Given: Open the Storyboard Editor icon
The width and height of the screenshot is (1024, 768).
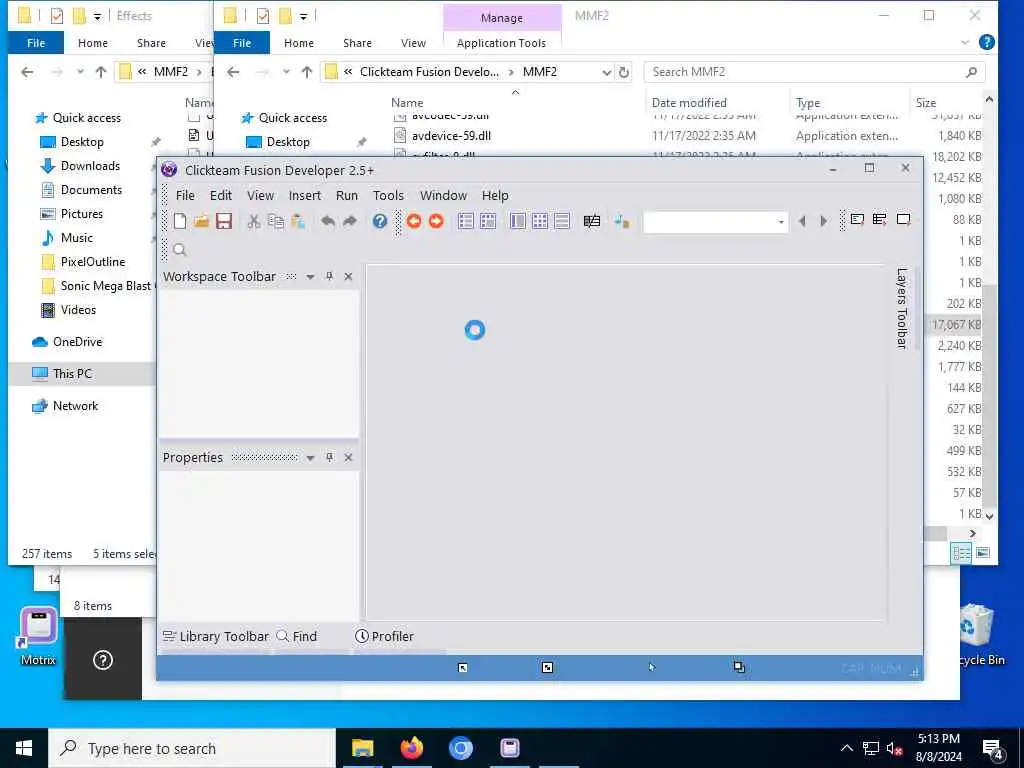Looking at the screenshot, I should [466, 221].
